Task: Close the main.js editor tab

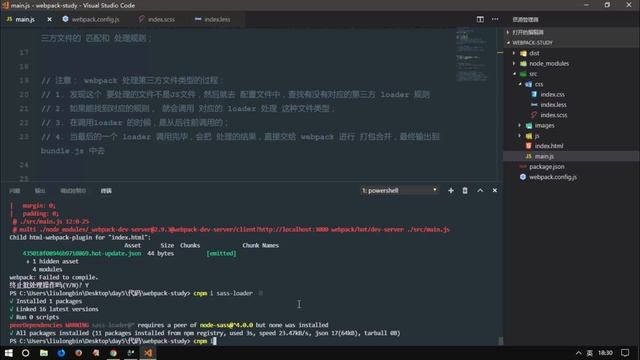Action: pos(49,19)
